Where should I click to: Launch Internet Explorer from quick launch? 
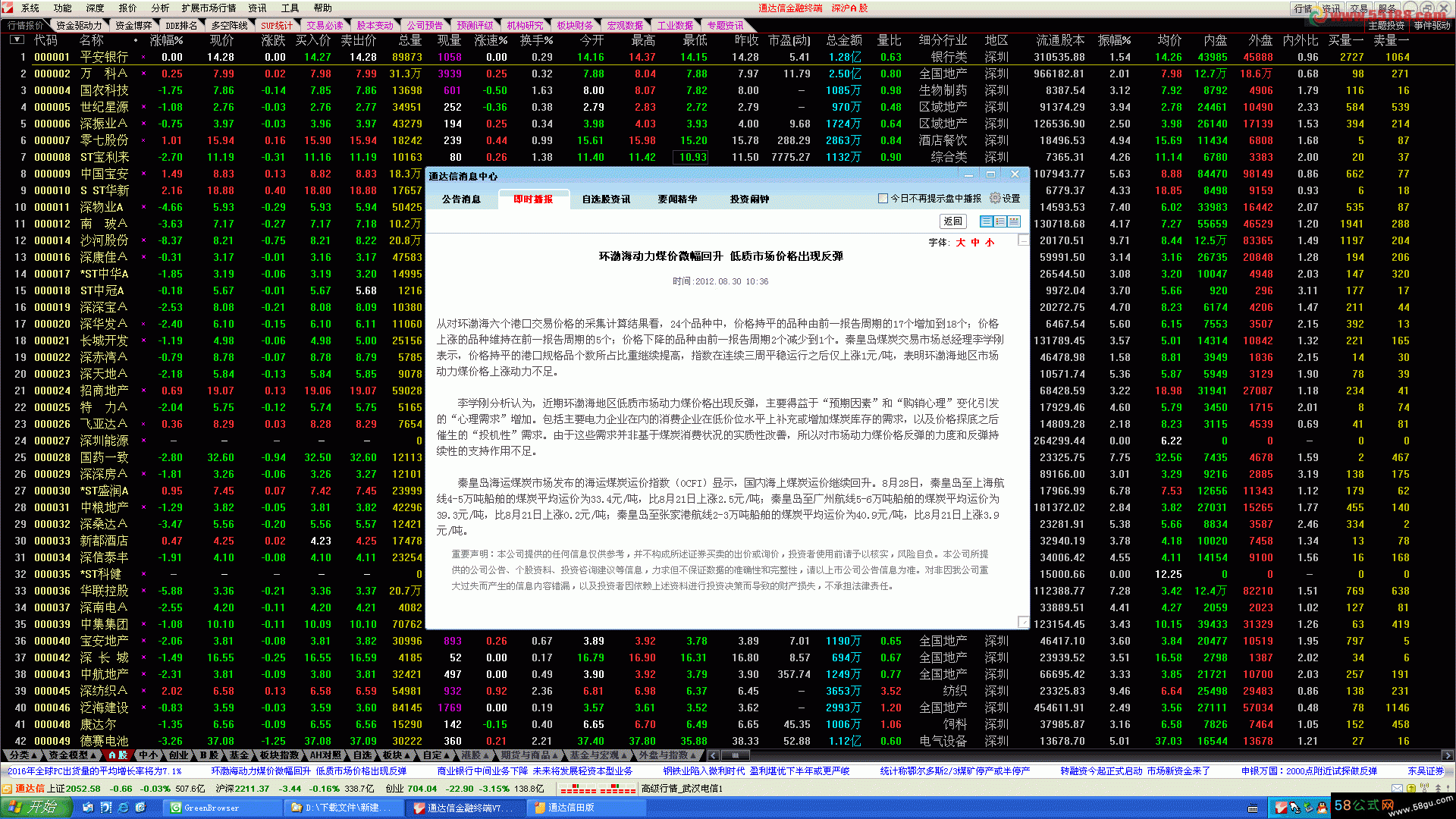pyautogui.click(x=123, y=808)
